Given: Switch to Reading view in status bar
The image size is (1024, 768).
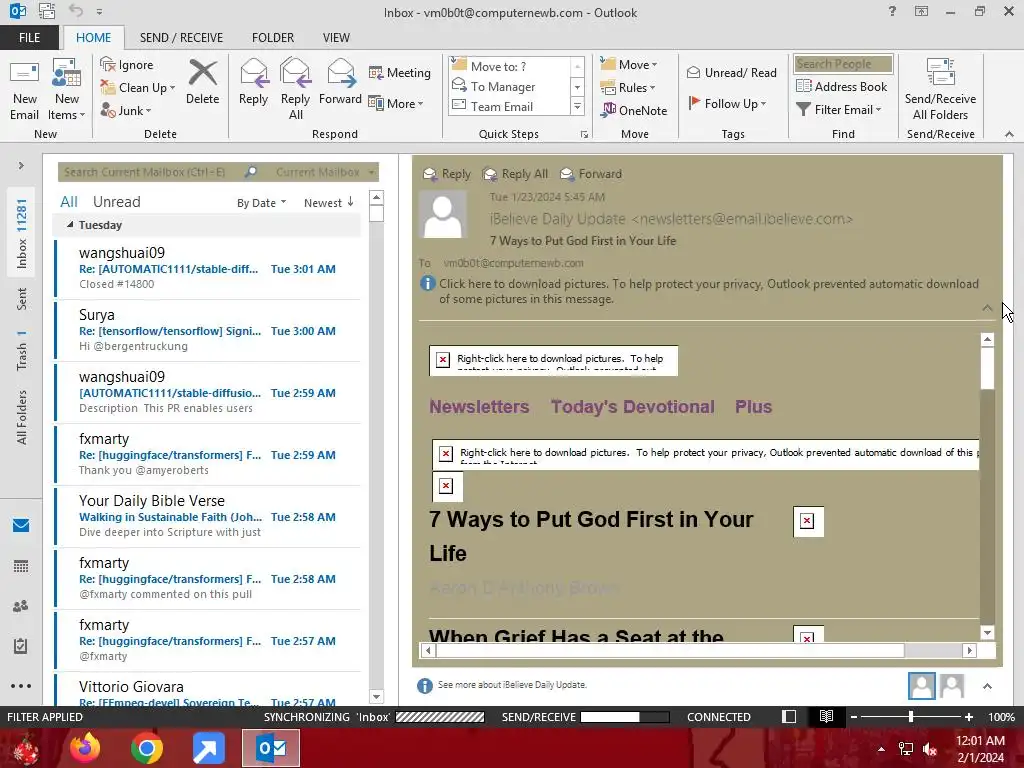Looking at the screenshot, I should 826,716.
